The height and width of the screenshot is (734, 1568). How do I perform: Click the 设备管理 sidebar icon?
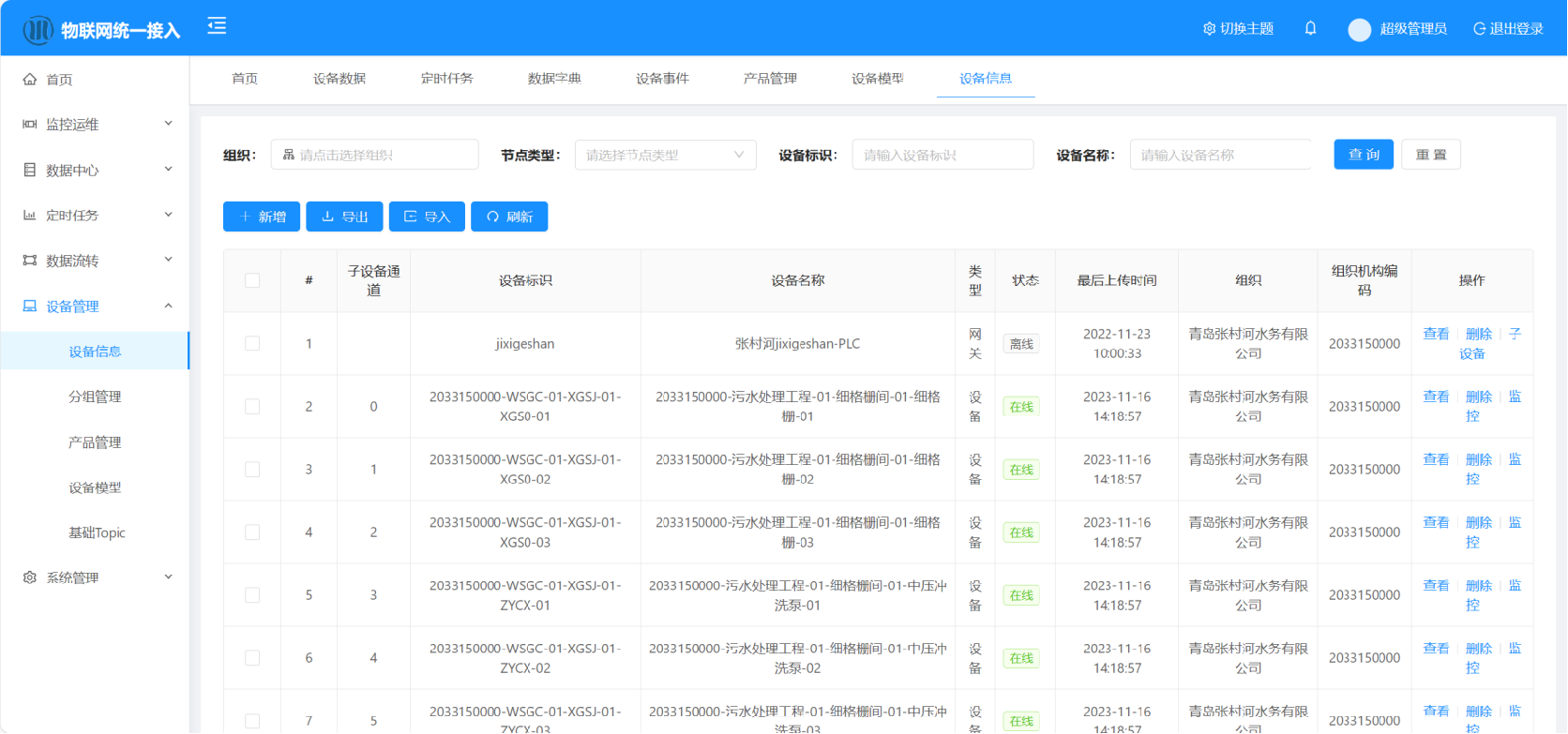coord(30,307)
